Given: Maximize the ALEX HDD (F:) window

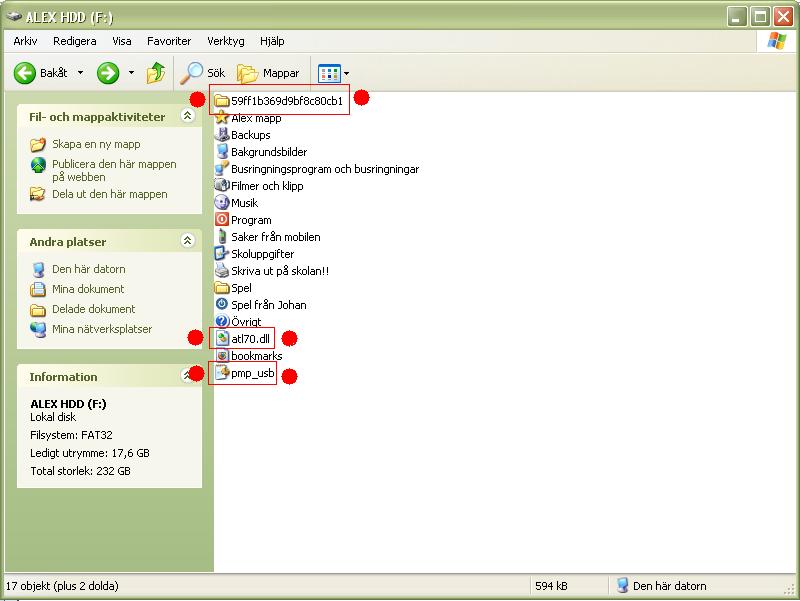Looking at the screenshot, I should tap(760, 17).
